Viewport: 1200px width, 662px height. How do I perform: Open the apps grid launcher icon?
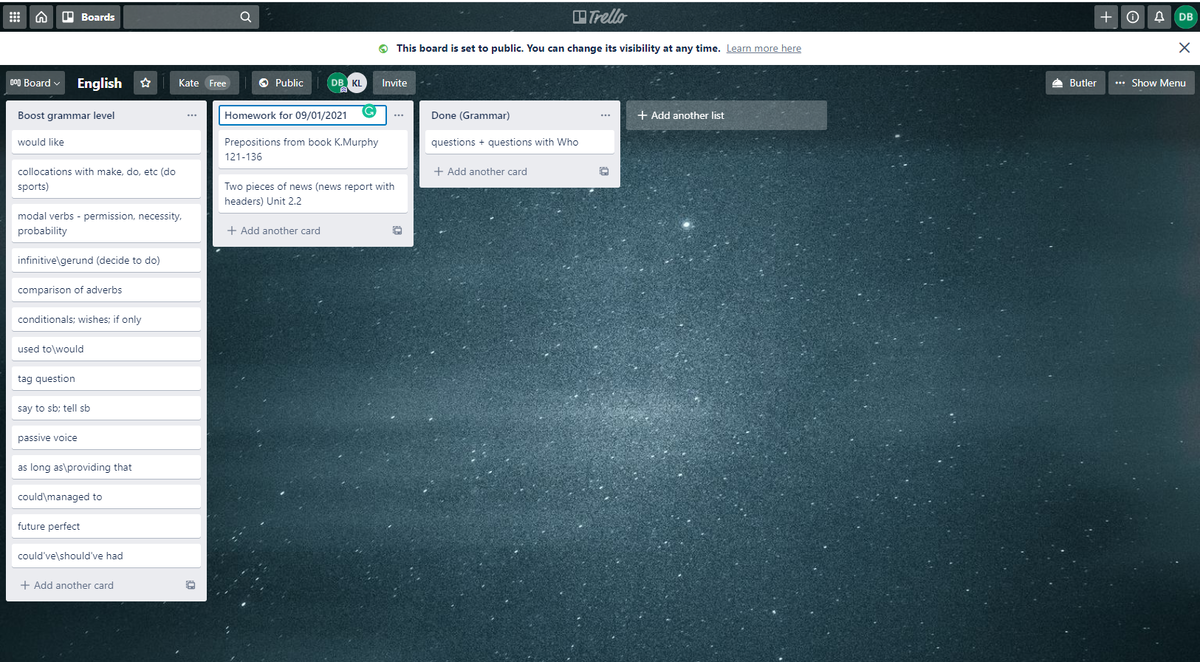15,16
